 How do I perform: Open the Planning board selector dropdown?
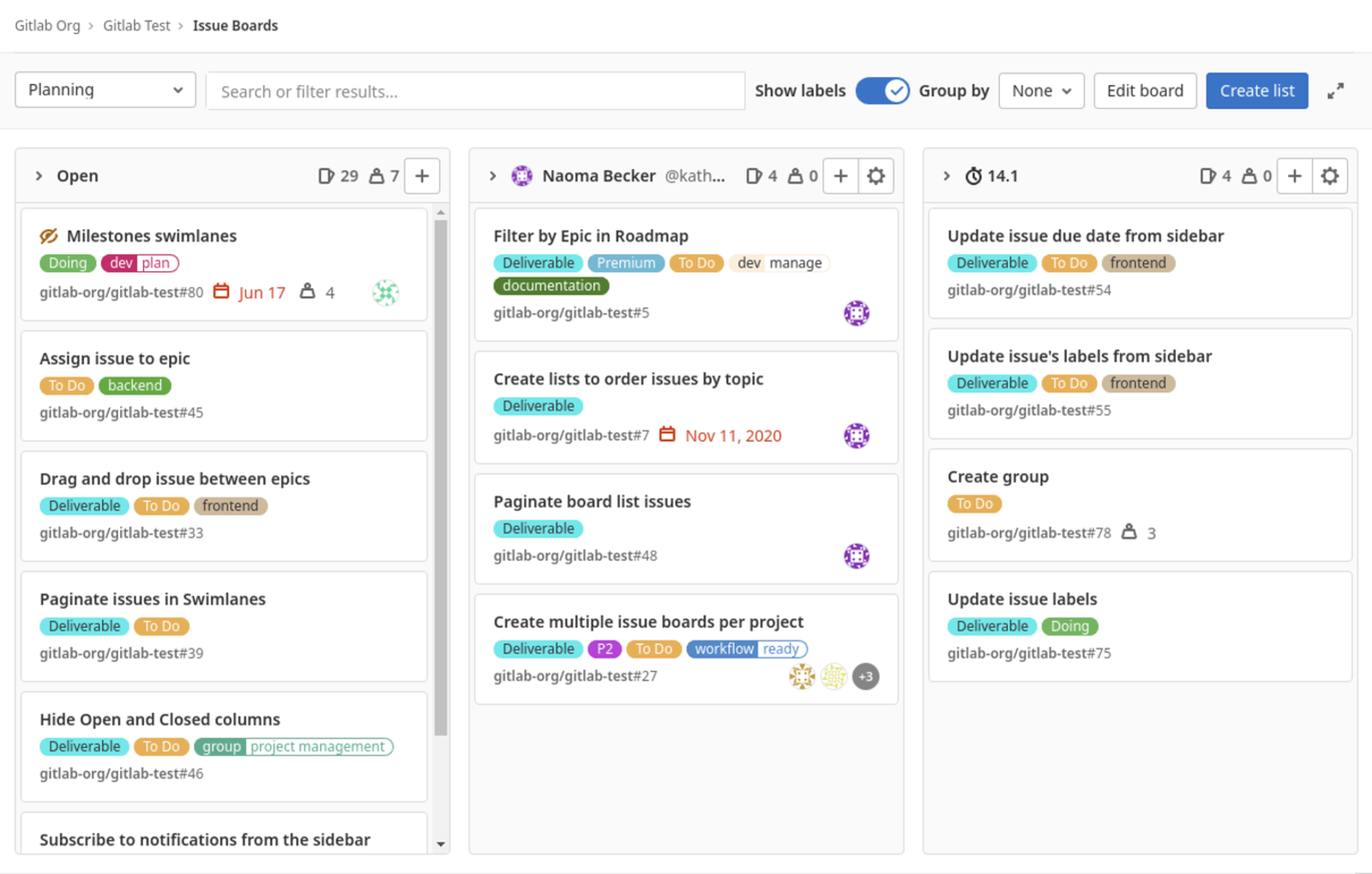(x=105, y=89)
